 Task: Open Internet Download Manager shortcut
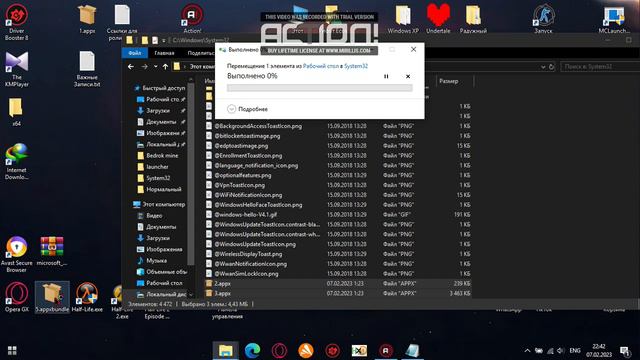point(17,162)
